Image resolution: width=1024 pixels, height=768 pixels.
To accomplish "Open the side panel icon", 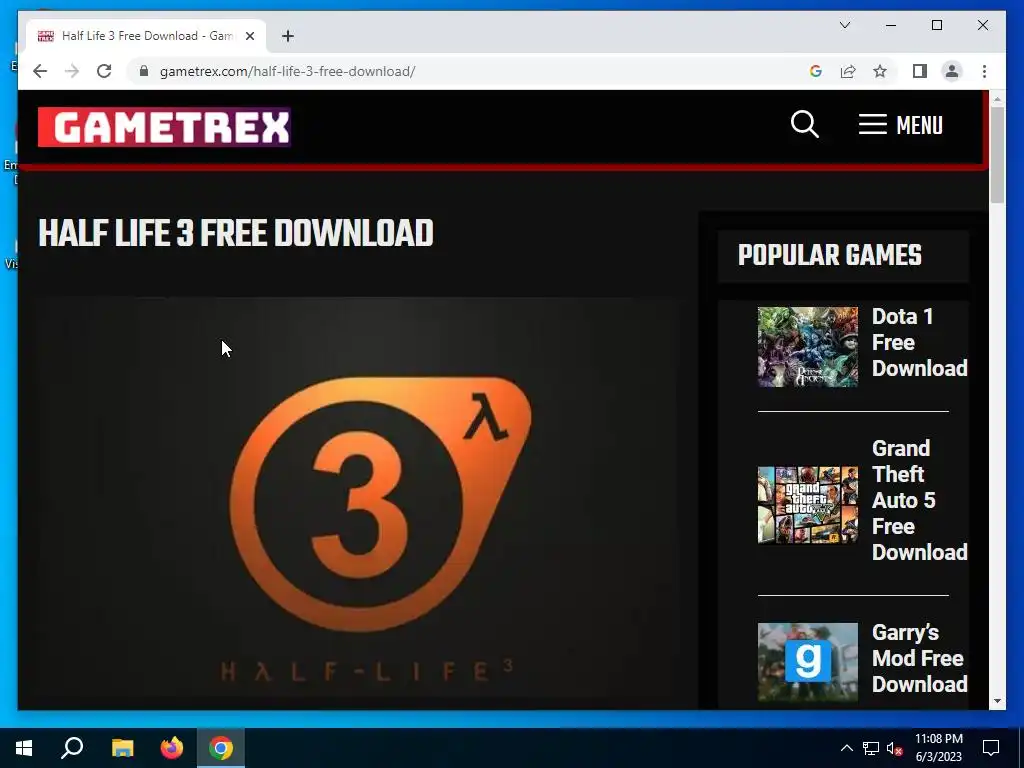I will coord(920,71).
